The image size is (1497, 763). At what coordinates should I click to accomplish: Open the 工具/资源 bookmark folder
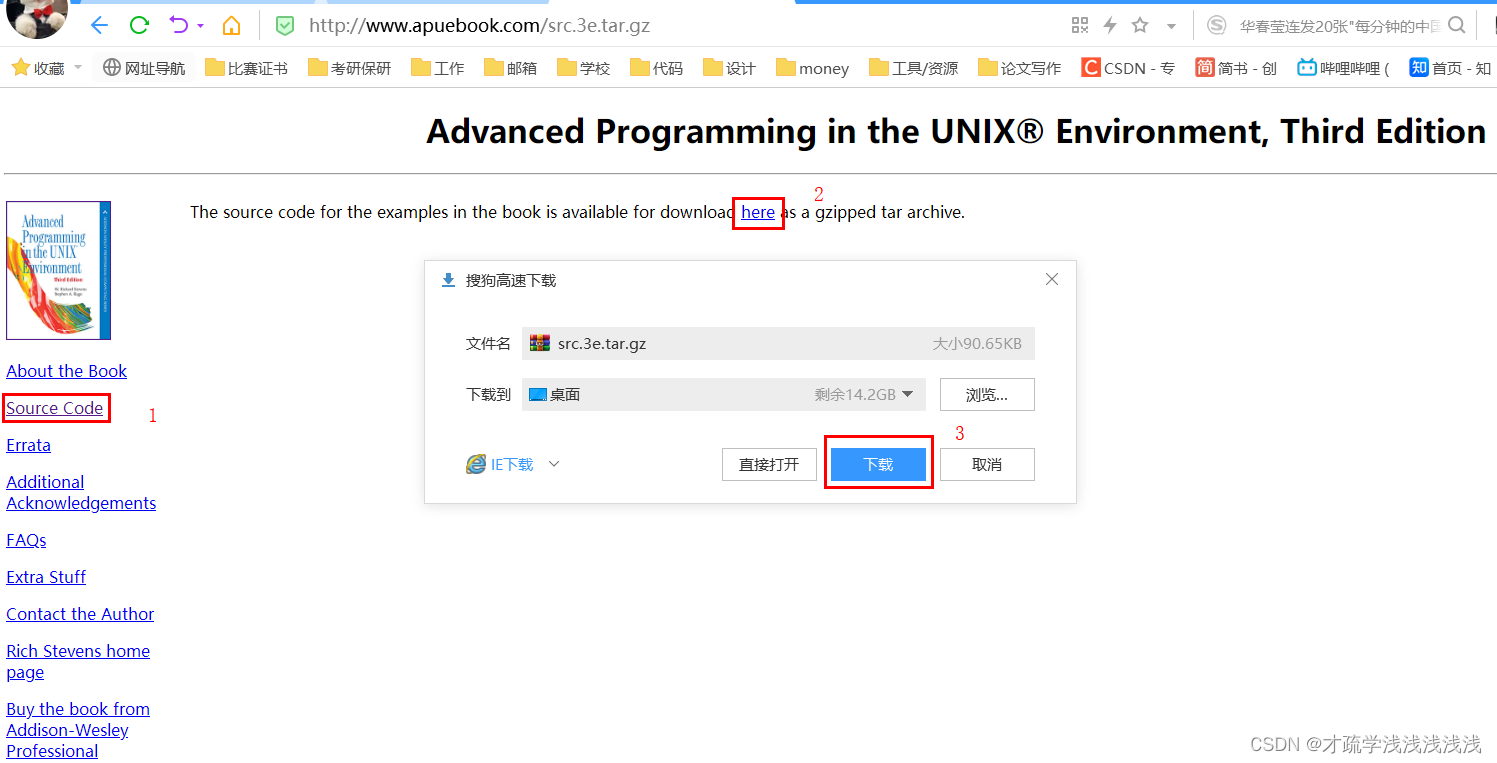pos(913,68)
